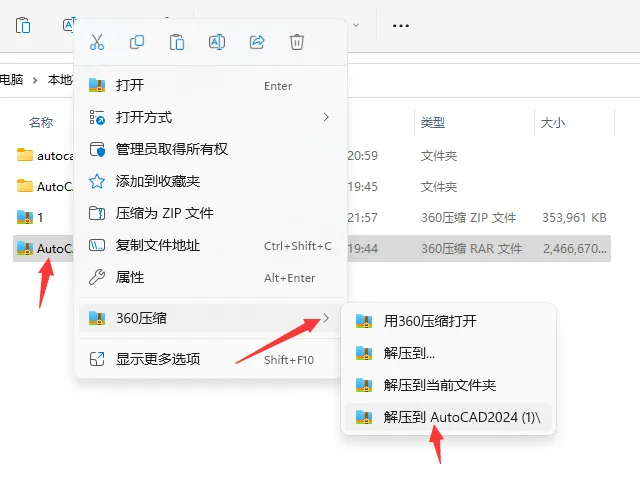
Task: Click the wrench icon beside 属性
Action: 97,278
